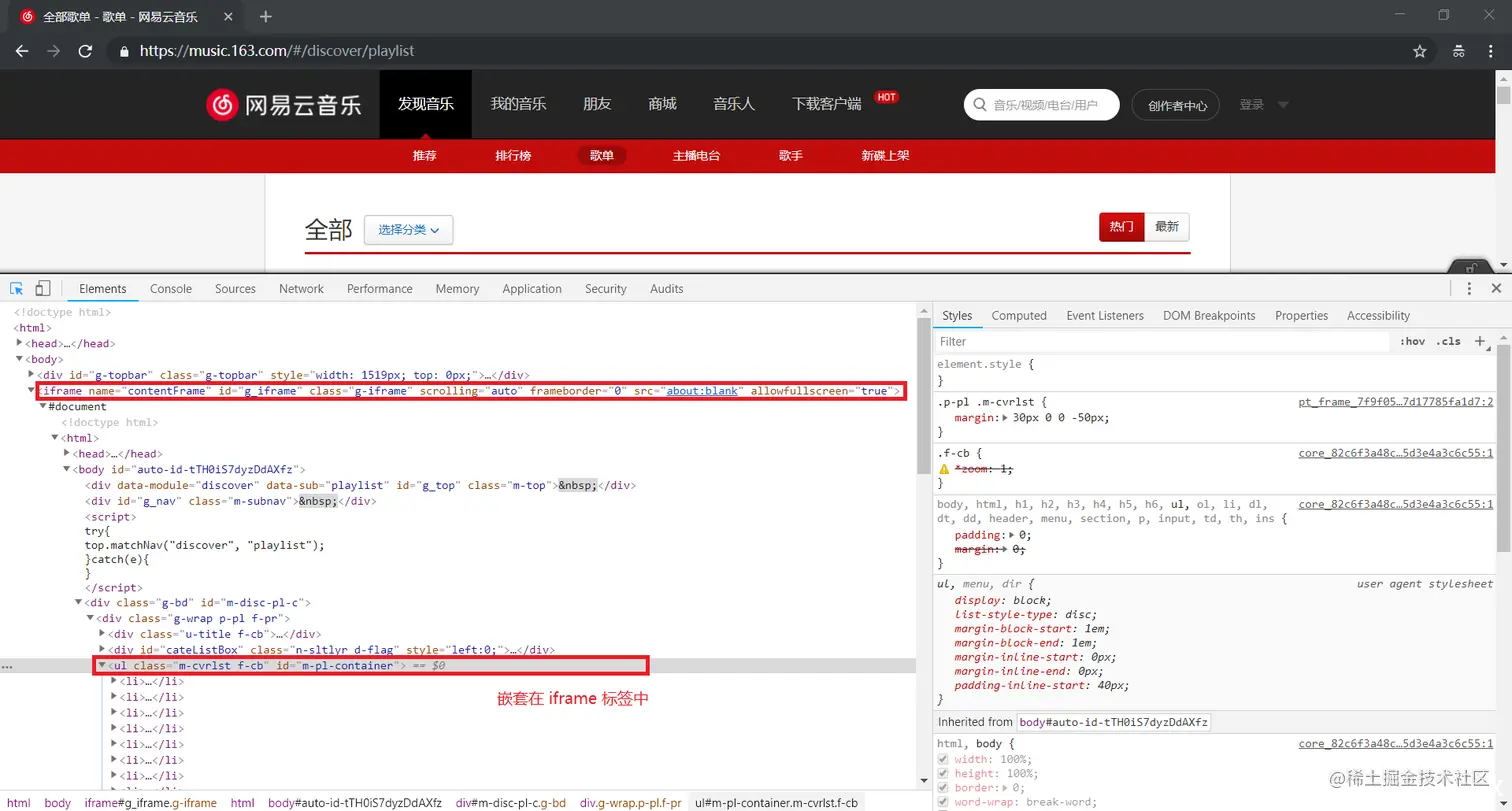Click the site padlock icon
Image resolution: width=1512 pixels, height=811 pixels.
click(x=124, y=51)
